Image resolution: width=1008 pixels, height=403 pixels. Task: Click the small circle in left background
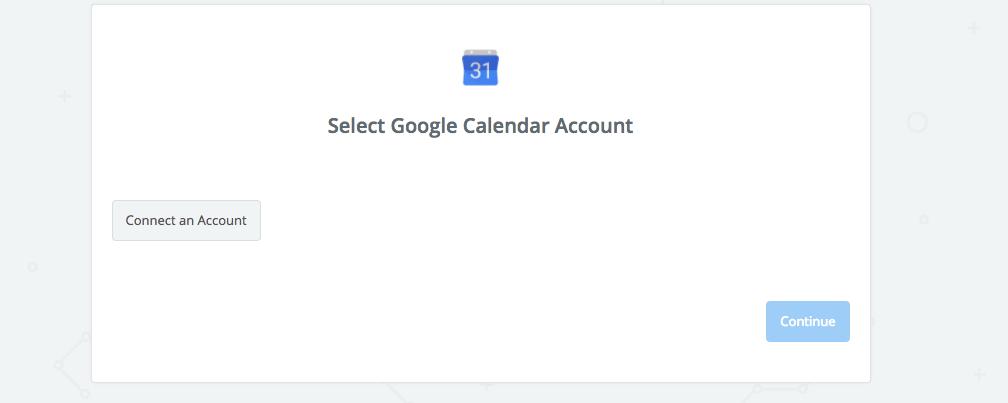click(33, 267)
